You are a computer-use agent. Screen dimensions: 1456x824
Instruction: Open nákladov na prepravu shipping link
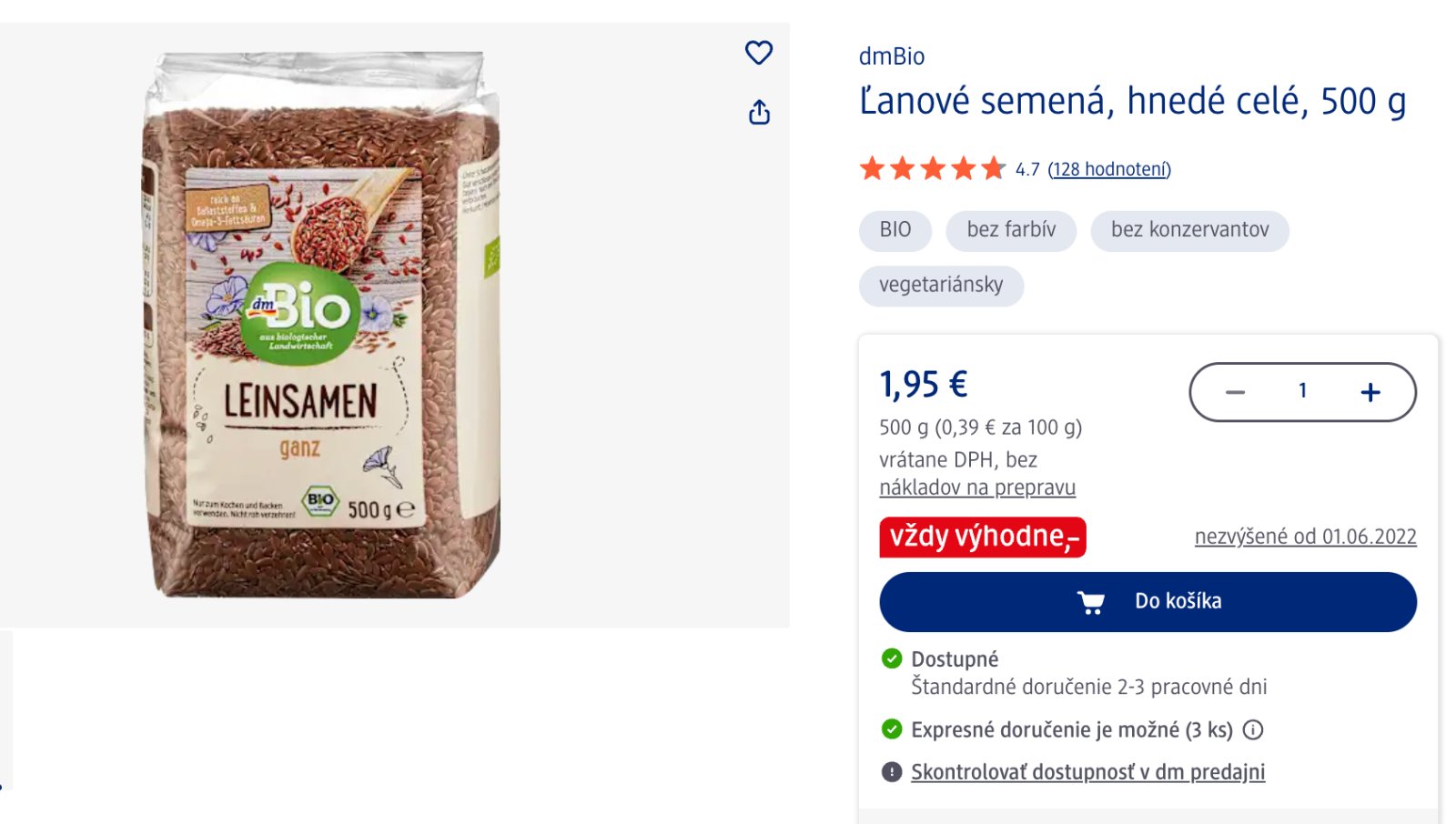[977, 487]
